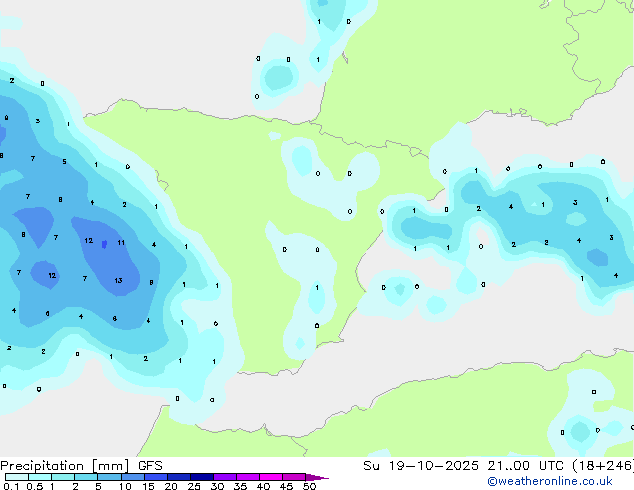Click the lightest cyan 0.1–0.5 legend swatch
The image size is (634, 490).
(17, 477)
